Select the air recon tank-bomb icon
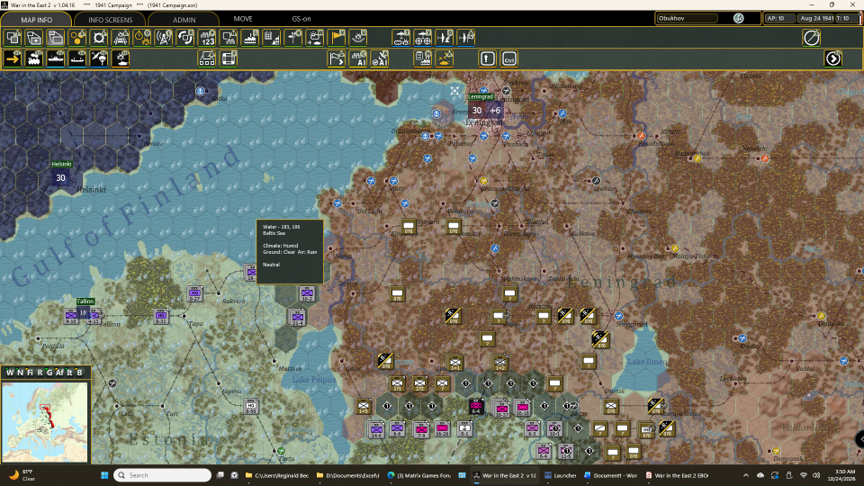This screenshot has width=864, height=486. point(401,37)
